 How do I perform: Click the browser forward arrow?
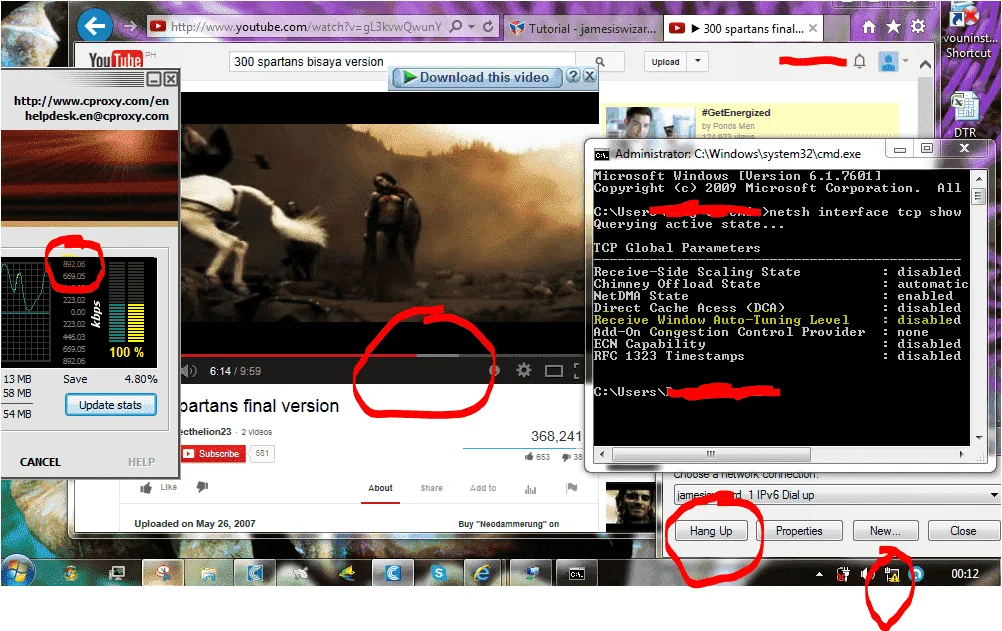click(x=130, y=27)
